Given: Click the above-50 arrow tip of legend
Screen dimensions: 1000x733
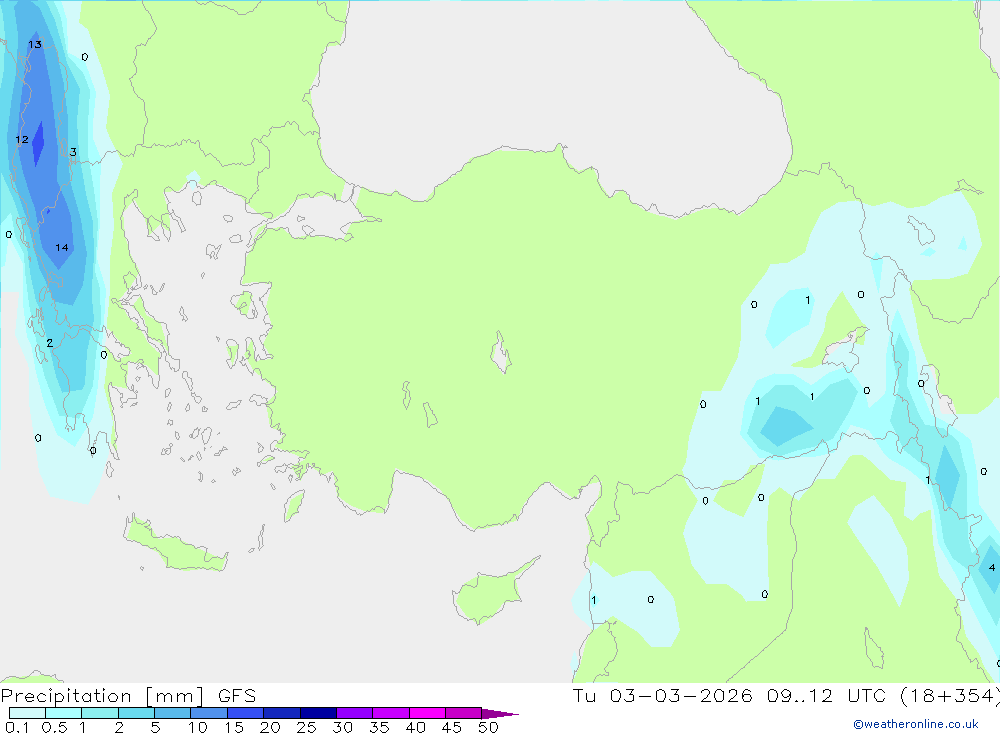Looking at the screenshot, I should tap(500, 713).
